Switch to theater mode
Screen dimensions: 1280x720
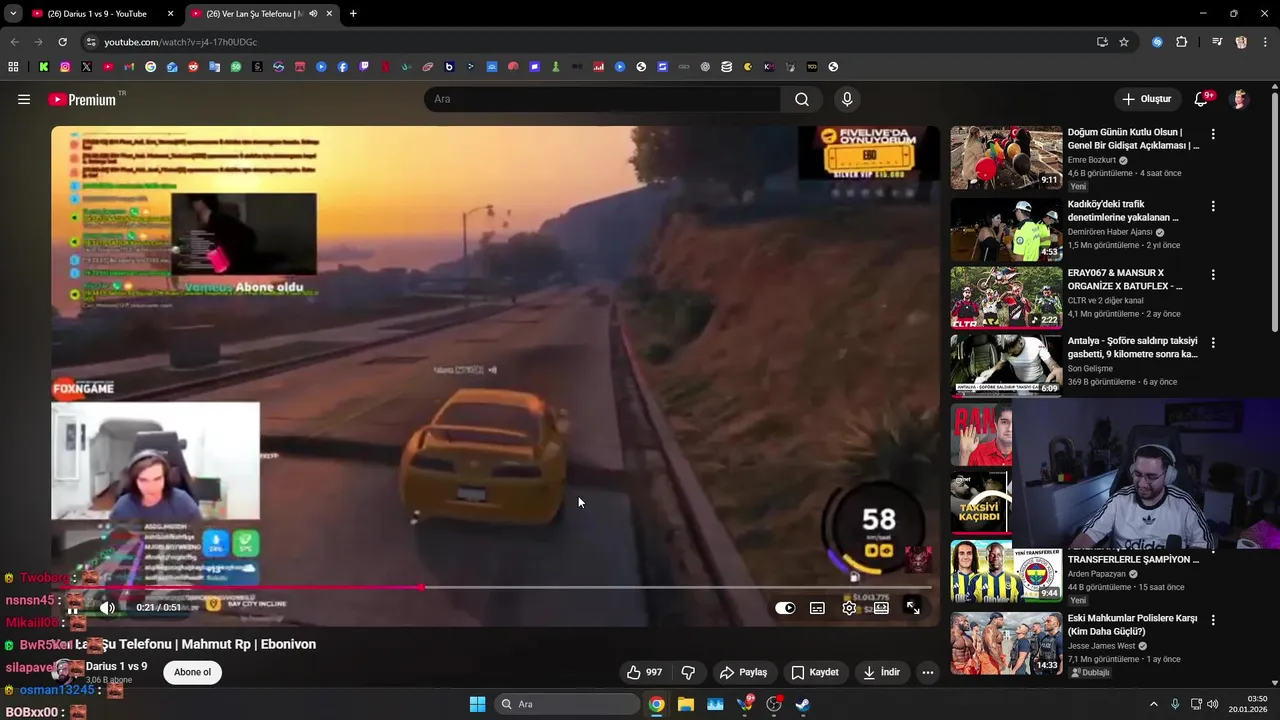[x=881, y=607]
